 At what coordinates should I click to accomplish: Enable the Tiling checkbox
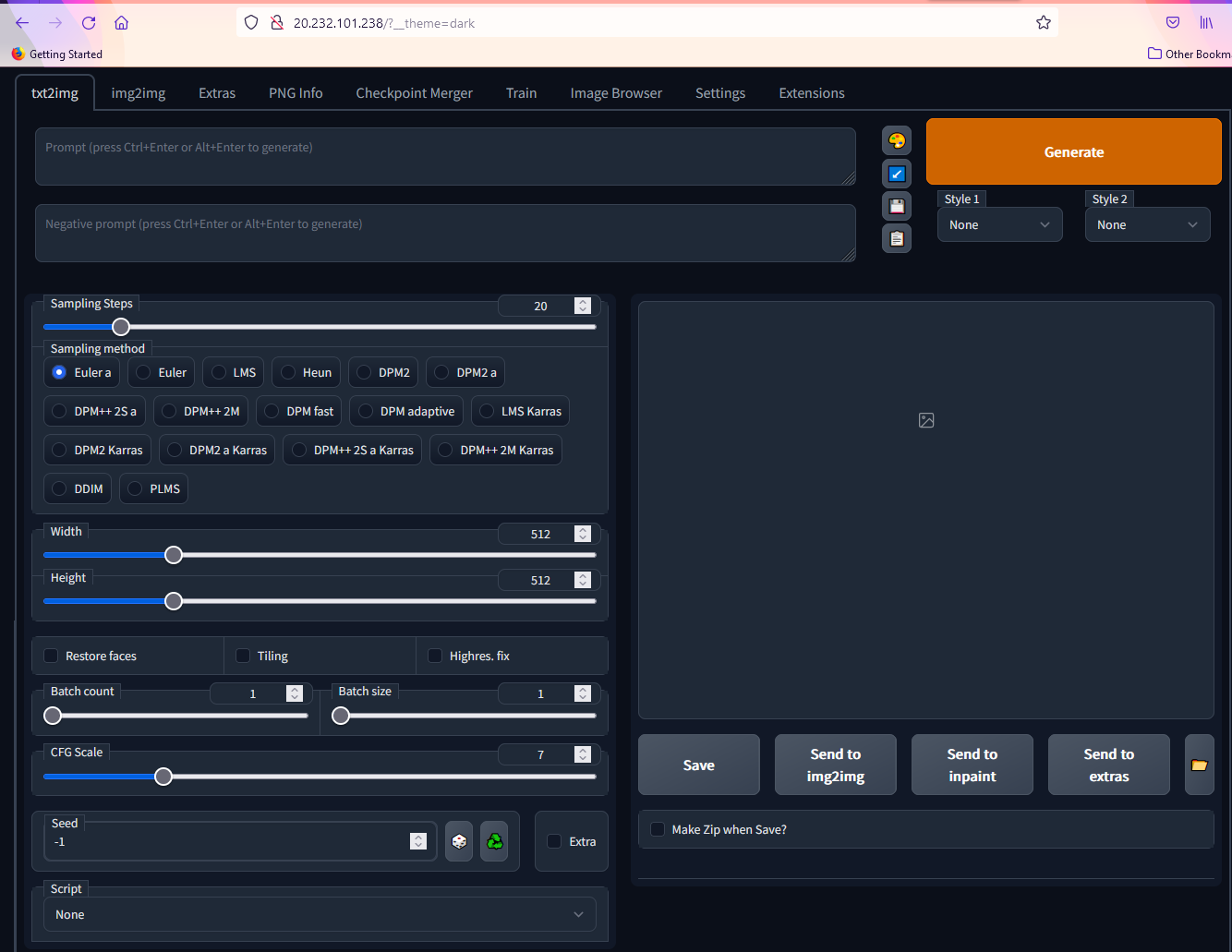(243, 656)
